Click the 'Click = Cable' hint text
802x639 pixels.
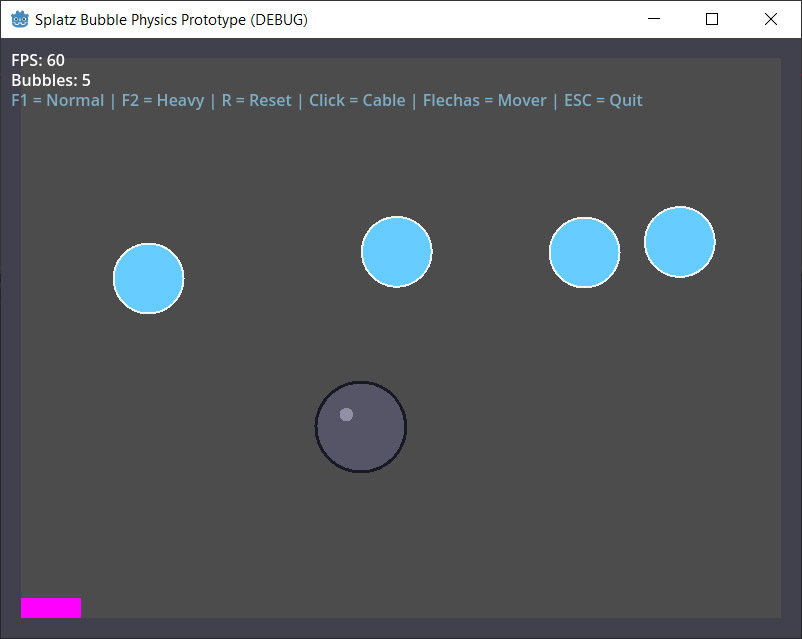[357, 100]
